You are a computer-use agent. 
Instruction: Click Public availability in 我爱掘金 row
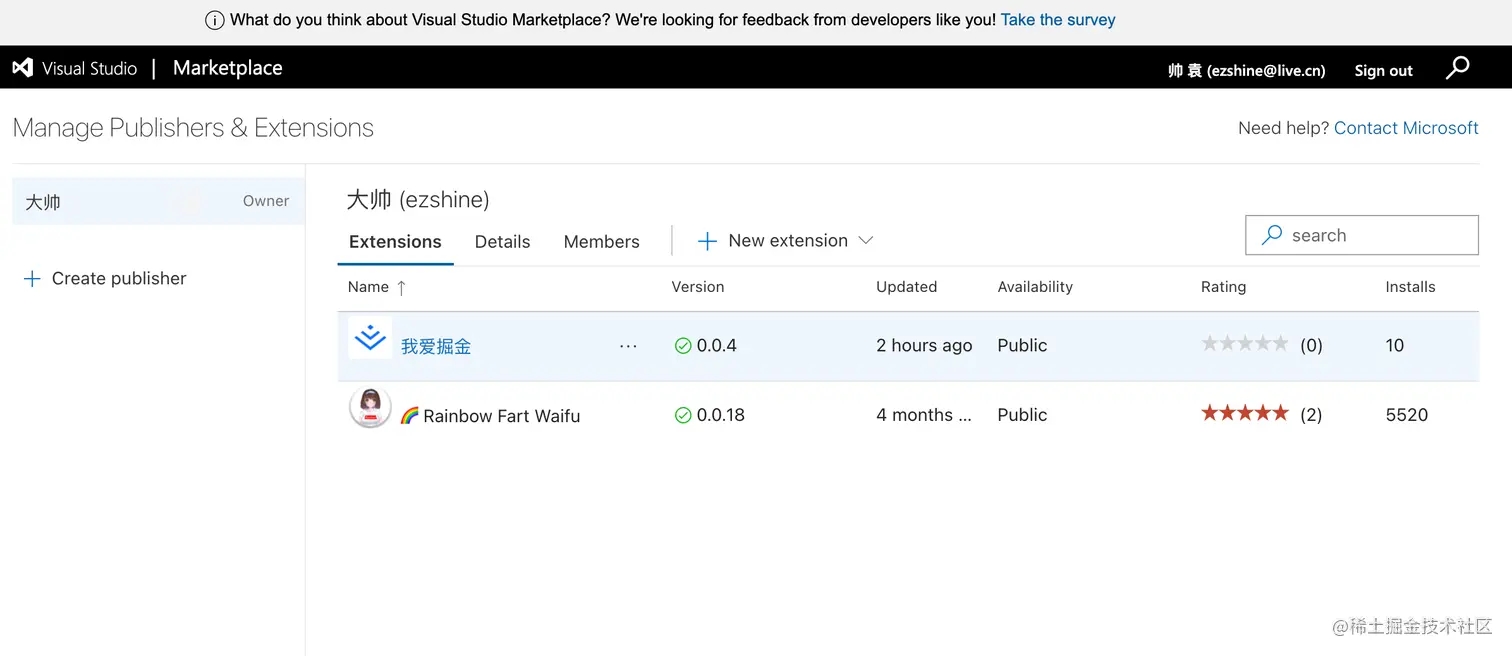point(1022,346)
